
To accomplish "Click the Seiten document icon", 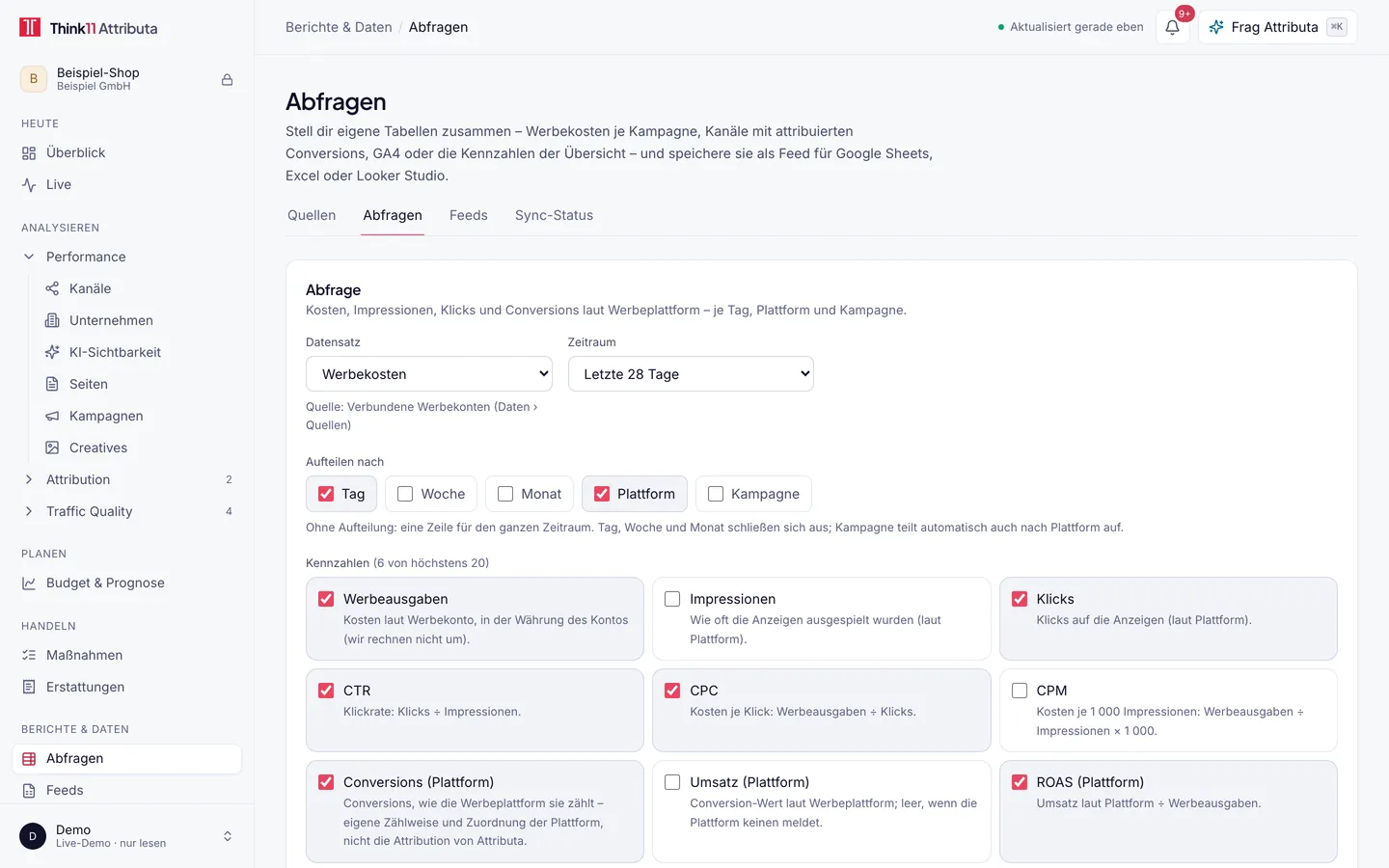I will pyautogui.click(x=52, y=384).
